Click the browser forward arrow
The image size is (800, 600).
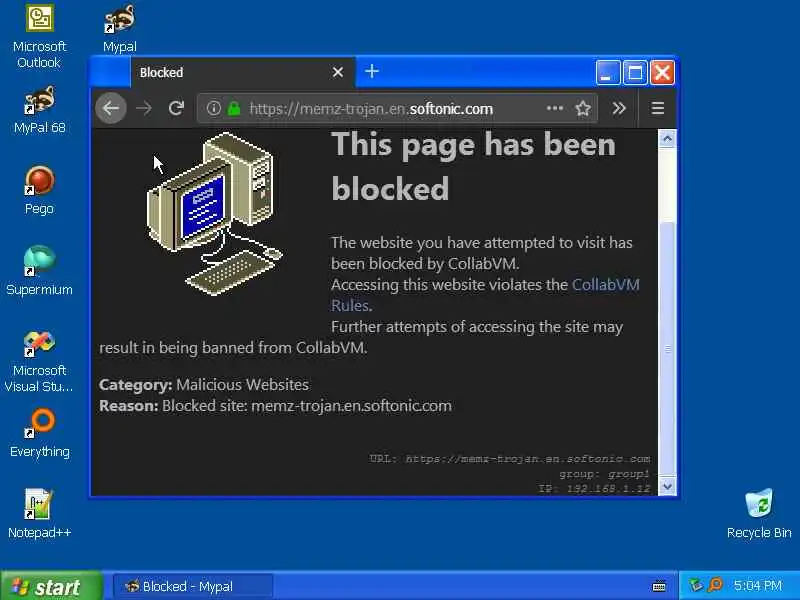[144, 108]
